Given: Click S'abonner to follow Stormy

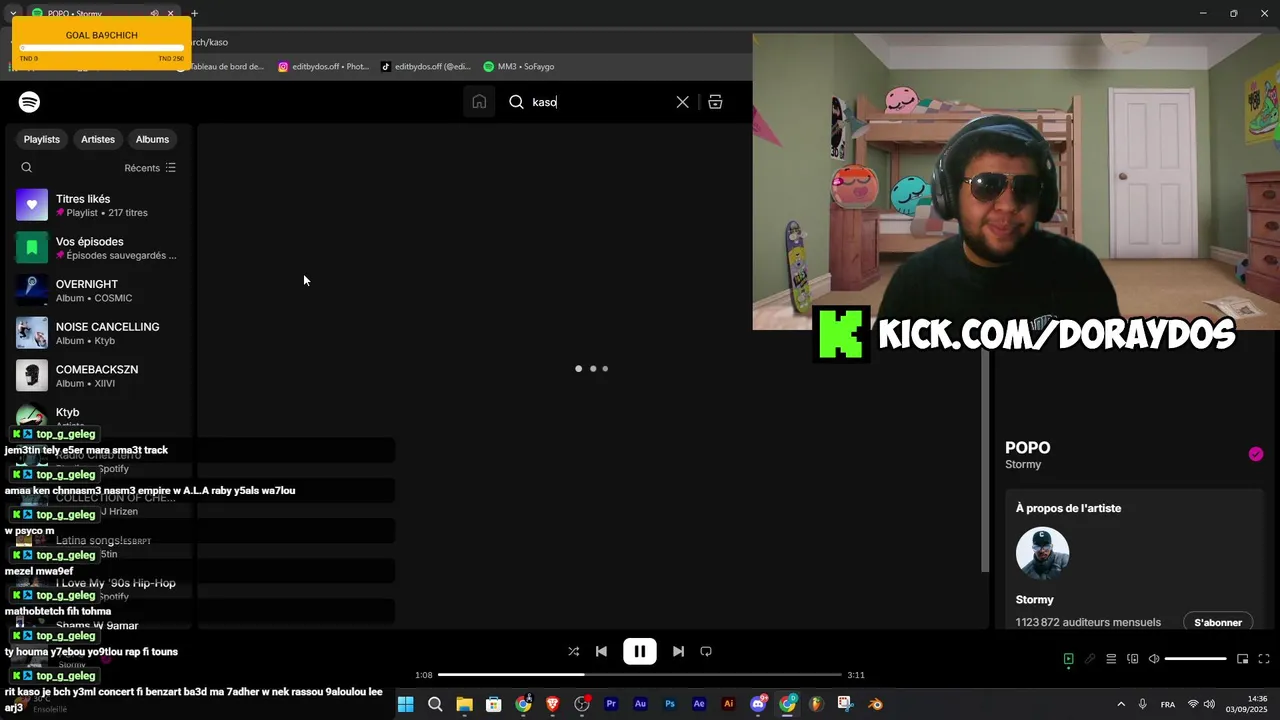Looking at the screenshot, I should (1218, 622).
